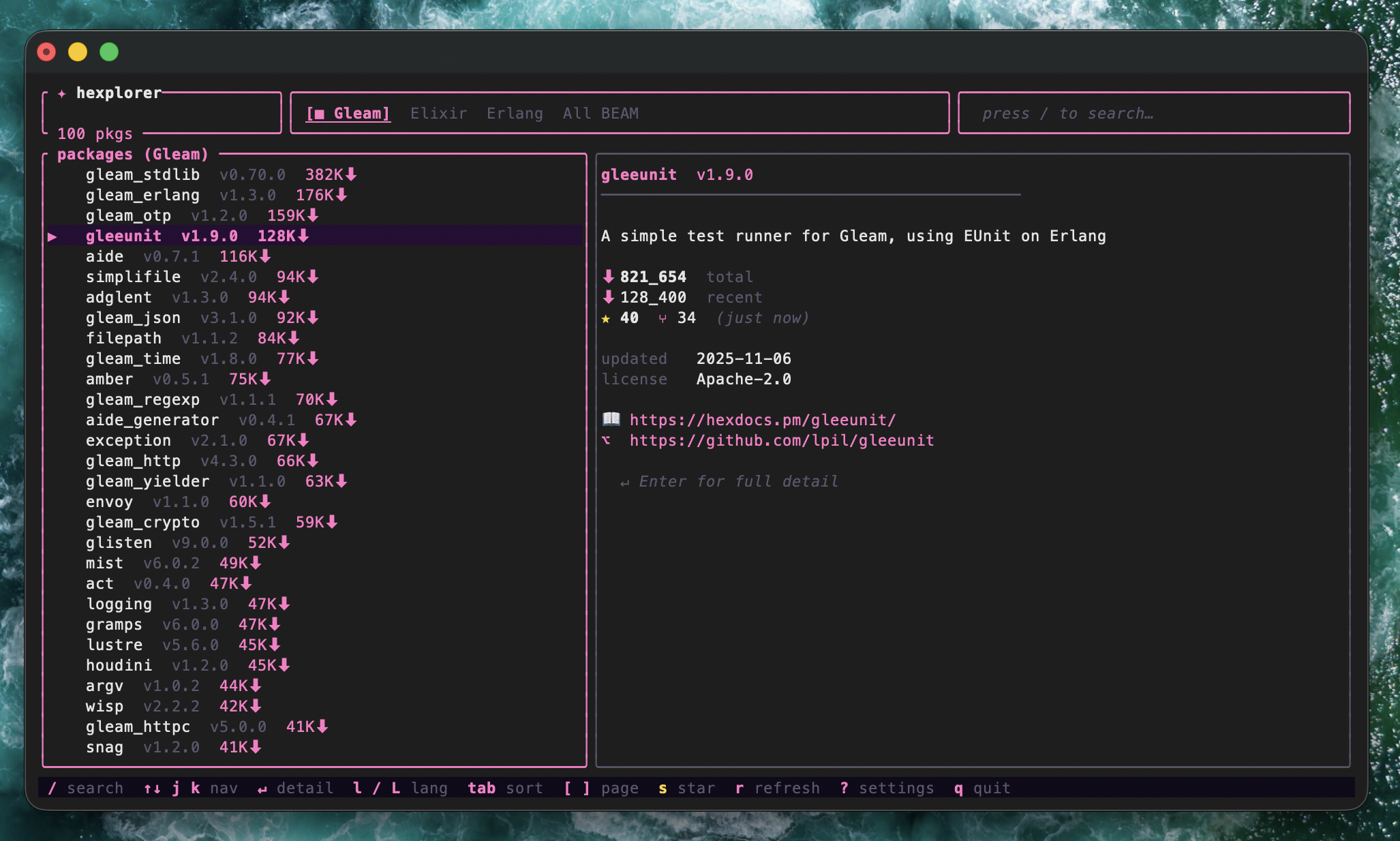The width and height of the screenshot is (1400, 841).
Task: Click the [ ] page shortcut
Action: click(x=600, y=788)
